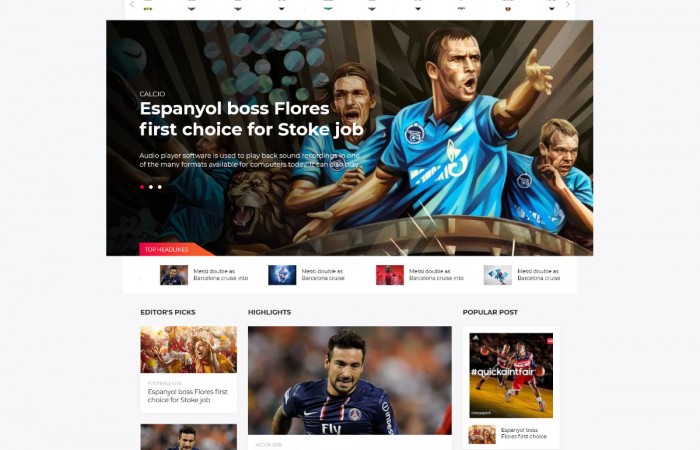
Task: Open Editor's Picks Espanyol boss Flores article title
Action: (x=188, y=396)
